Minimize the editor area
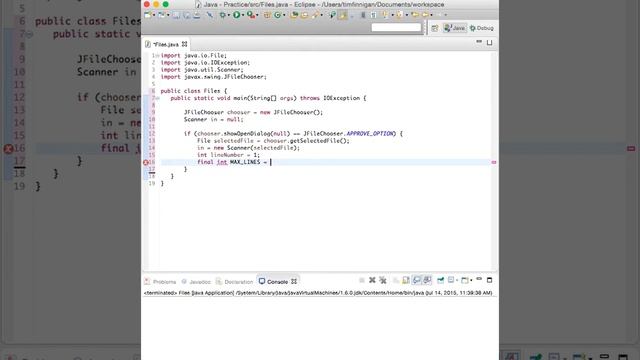This screenshot has height=360, width=640. tap(479, 42)
